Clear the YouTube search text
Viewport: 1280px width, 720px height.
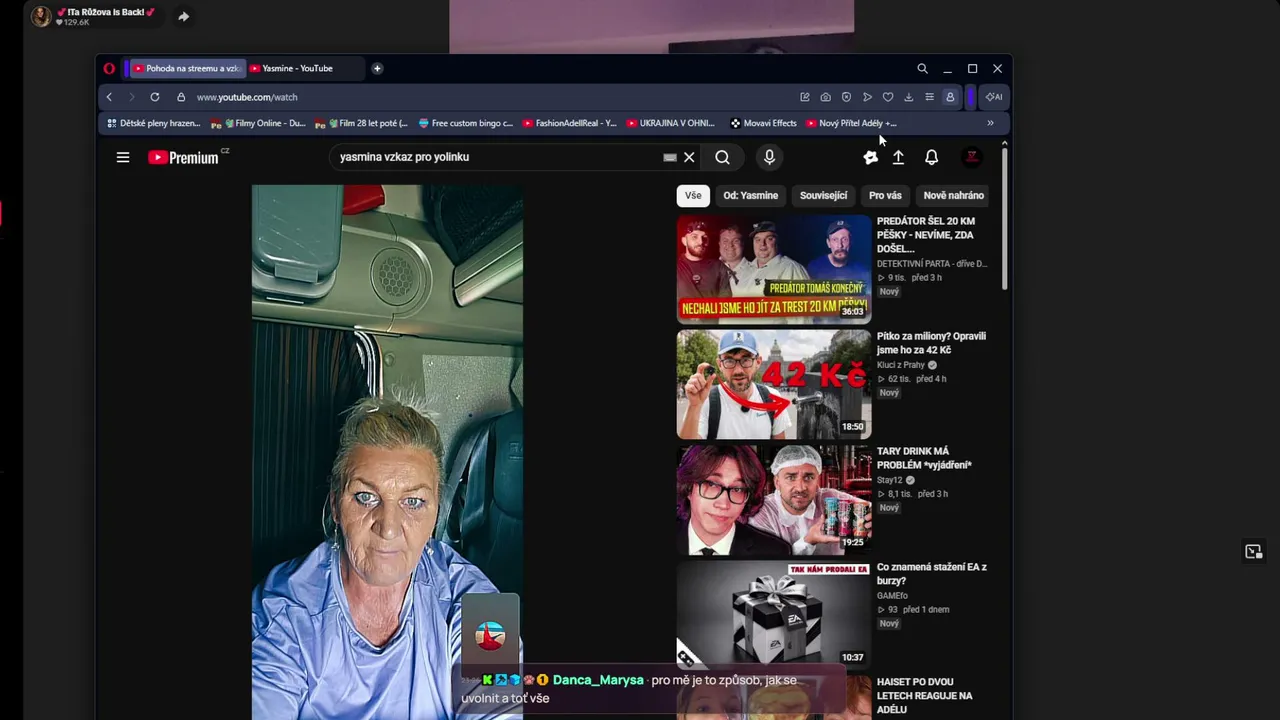[689, 157]
